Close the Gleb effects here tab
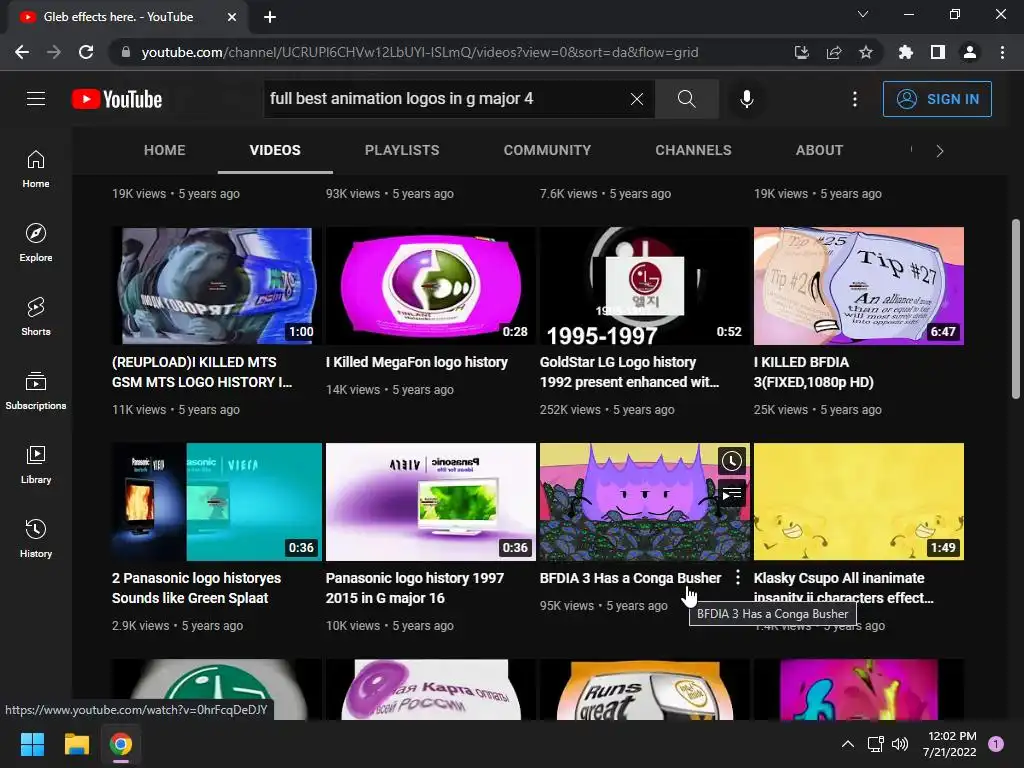Image resolution: width=1024 pixels, height=768 pixels. click(x=231, y=17)
